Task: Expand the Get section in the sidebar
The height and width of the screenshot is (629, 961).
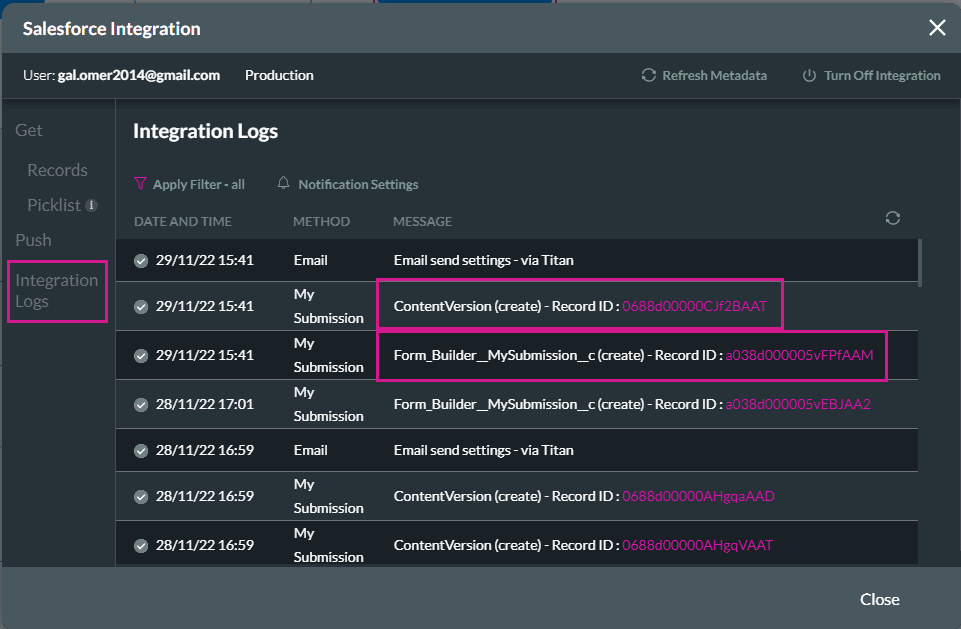Action: tap(29, 130)
